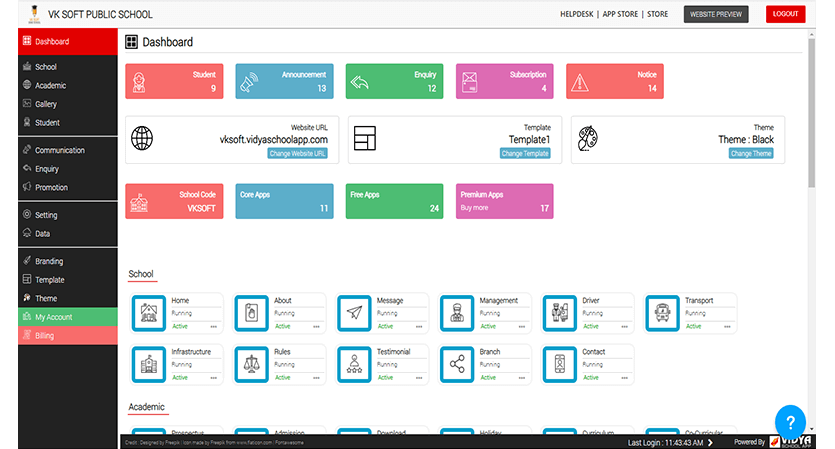The image size is (835, 449).
Task: Open the Branch share icon
Action: pos(457,364)
